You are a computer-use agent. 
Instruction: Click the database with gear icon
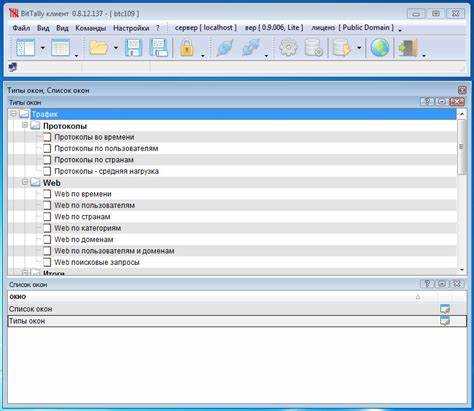click(314, 48)
